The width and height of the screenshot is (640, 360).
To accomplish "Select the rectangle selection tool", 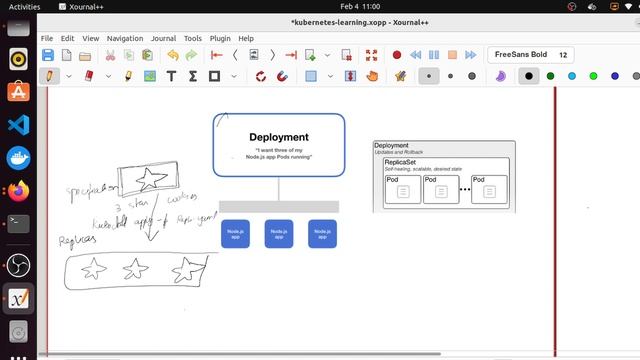I will click(x=311, y=76).
